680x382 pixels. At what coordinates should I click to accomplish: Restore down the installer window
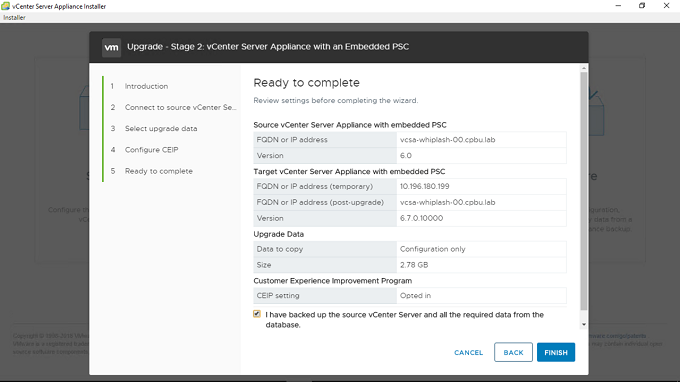coord(642,6)
